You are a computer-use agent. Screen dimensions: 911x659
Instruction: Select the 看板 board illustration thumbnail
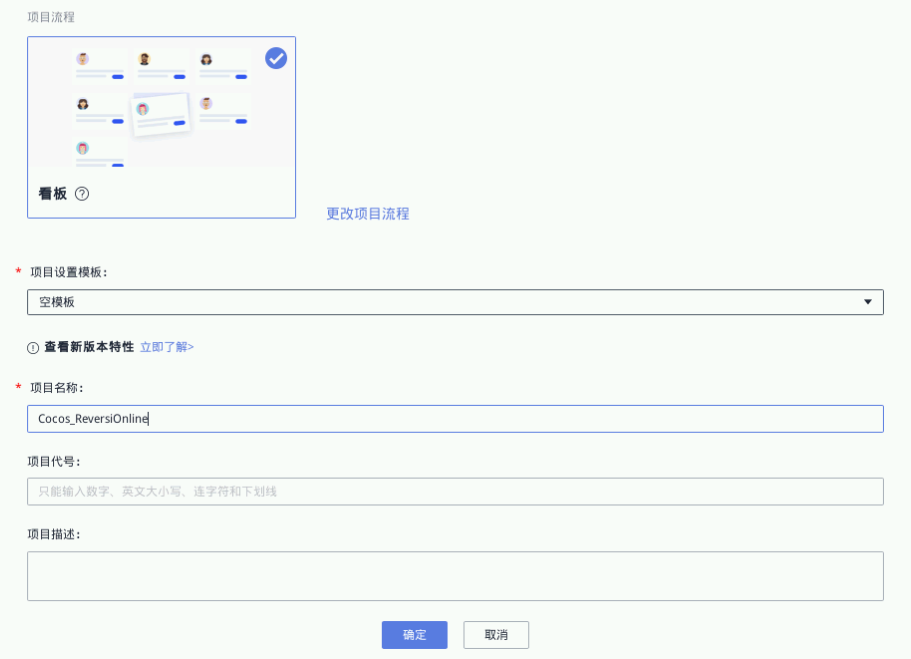[x=161, y=105]
